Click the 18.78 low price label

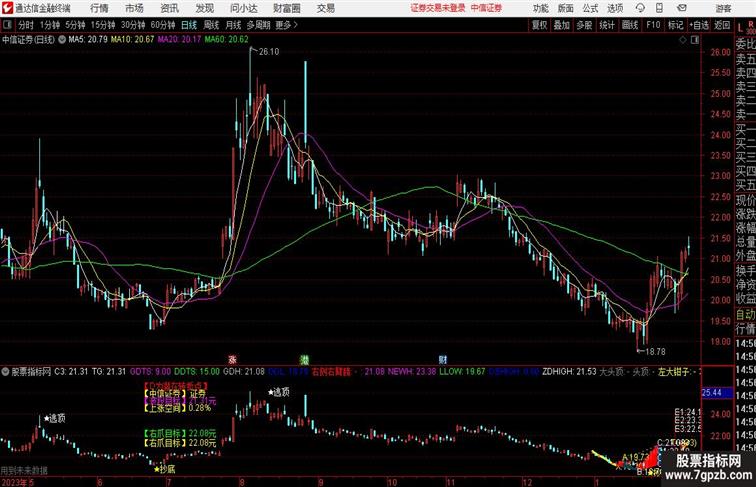(x=655, y=352)
